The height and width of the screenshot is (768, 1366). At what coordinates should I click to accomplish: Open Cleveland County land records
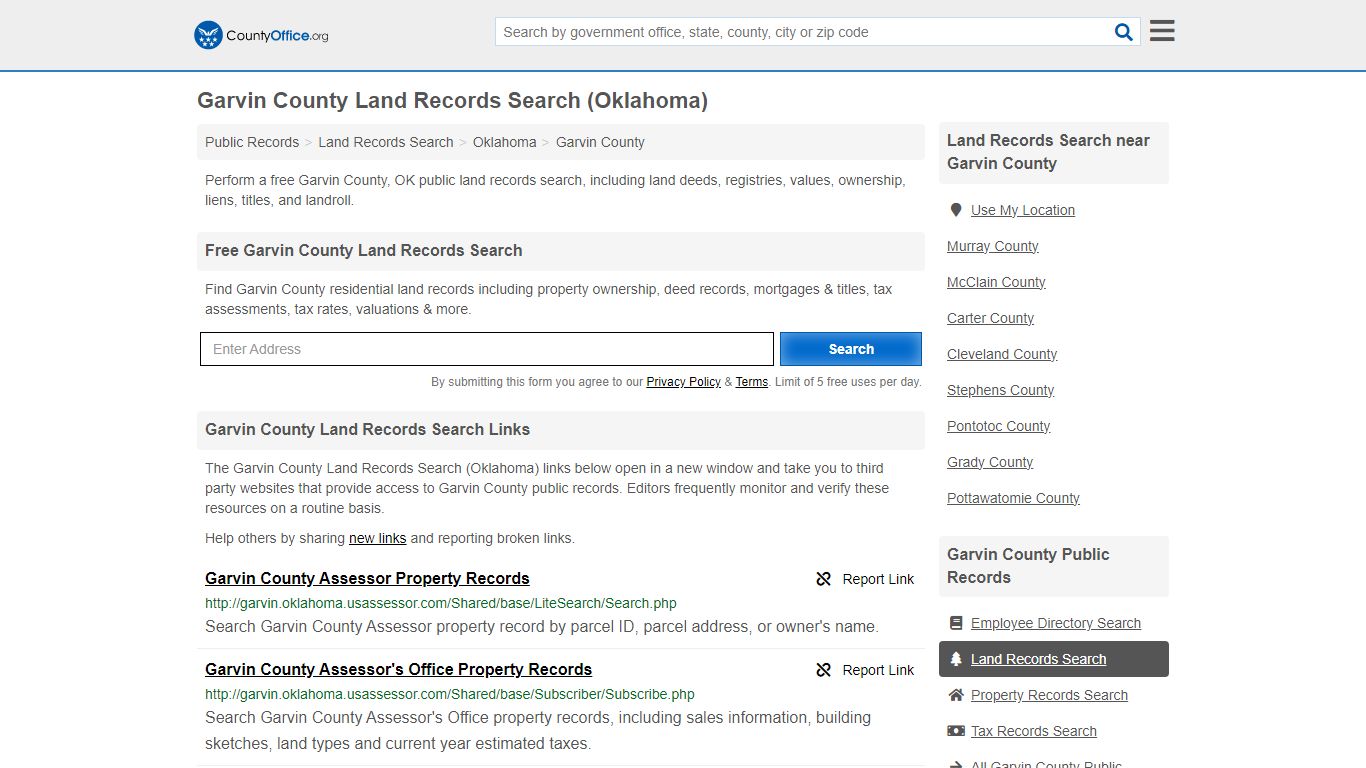[x=1002, y=354]
